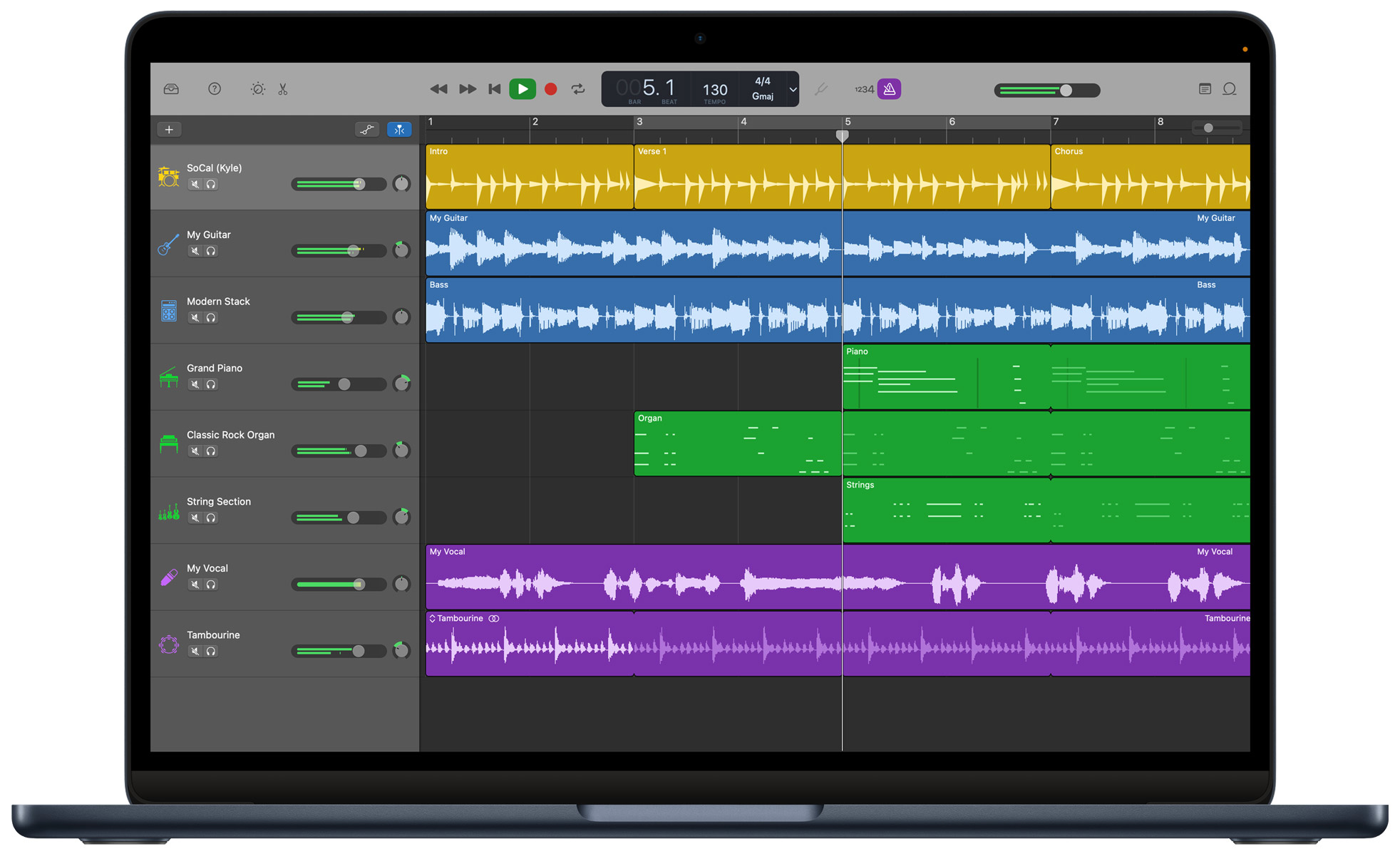Select the String Section track icon
The image size is (1400, 854).
click(x=169, y=511)
